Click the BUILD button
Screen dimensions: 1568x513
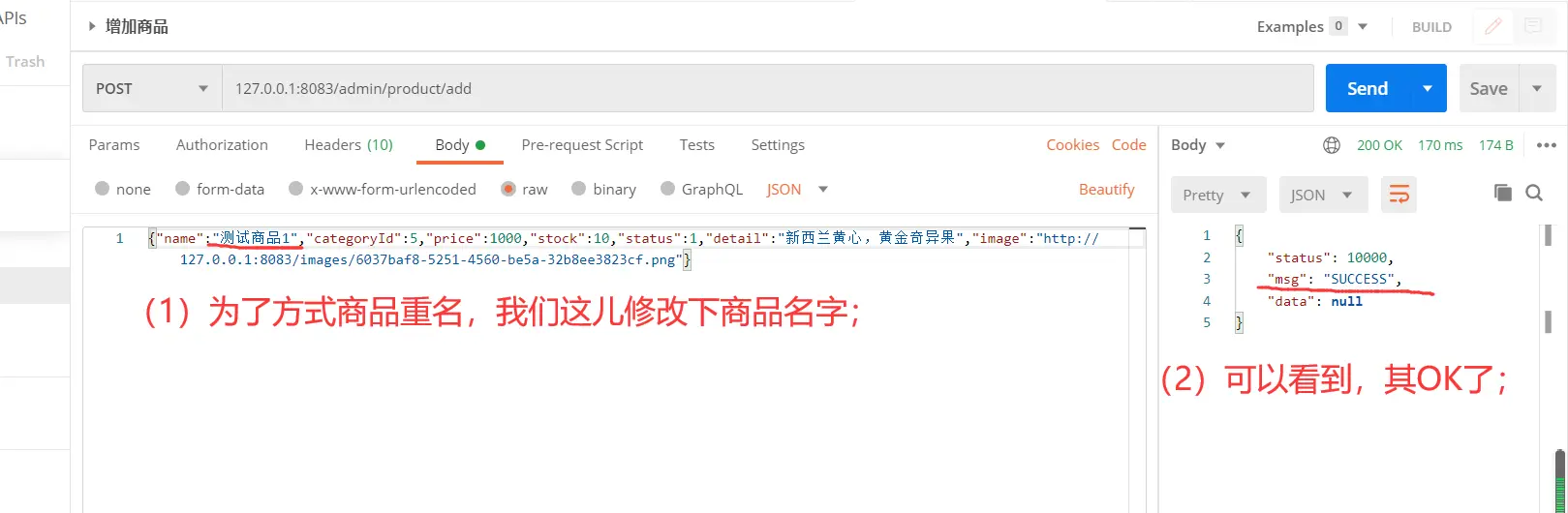[1431, 27]
